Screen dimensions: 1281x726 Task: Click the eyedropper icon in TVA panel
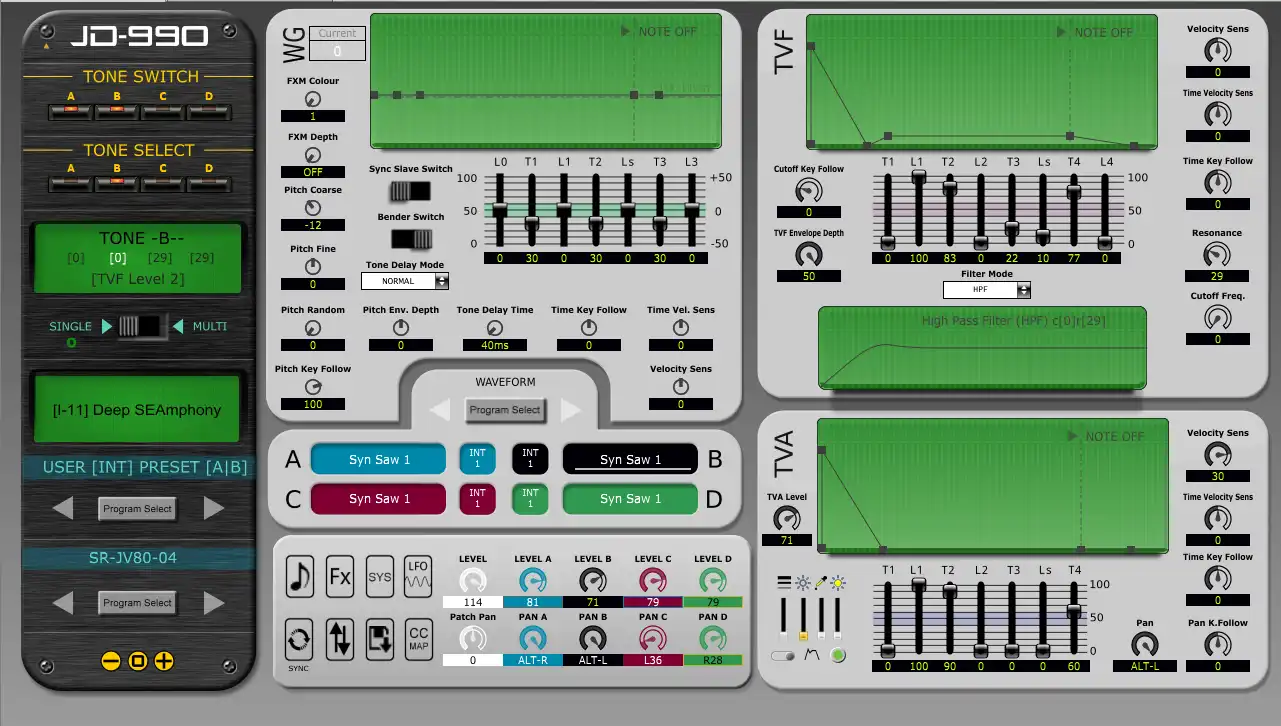click(821, 582)
